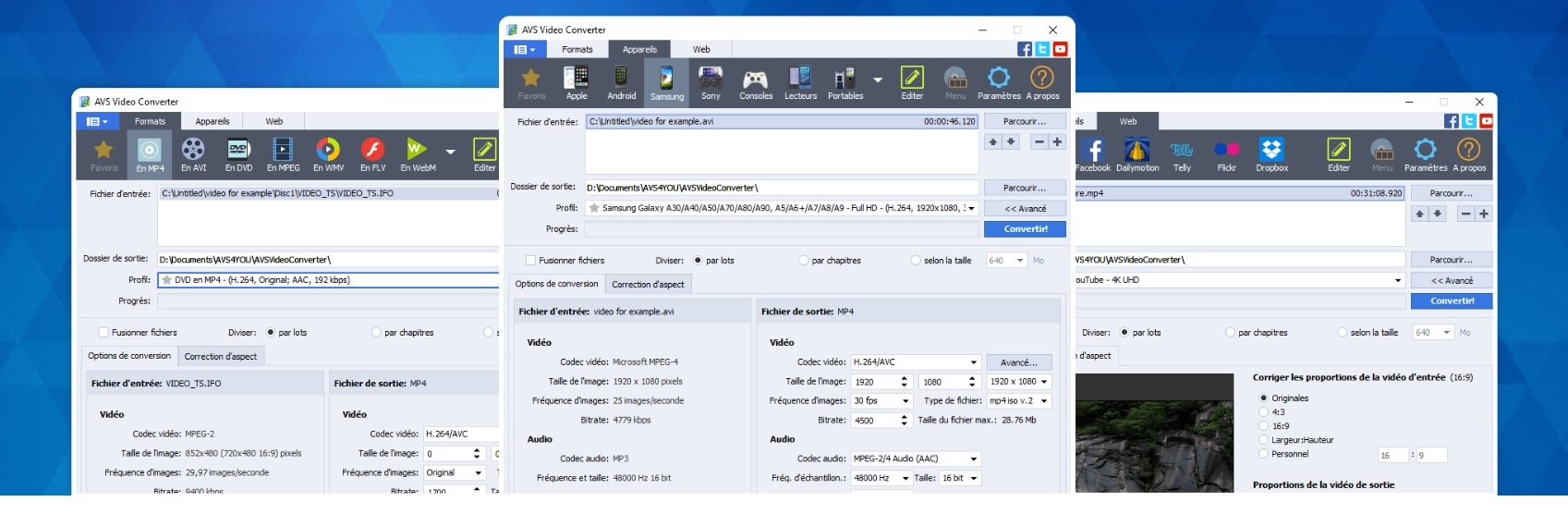This screenshot has height=514, width=1568.
Task: Select 'selon la taille' radio in center window
Action: point(916,261)
